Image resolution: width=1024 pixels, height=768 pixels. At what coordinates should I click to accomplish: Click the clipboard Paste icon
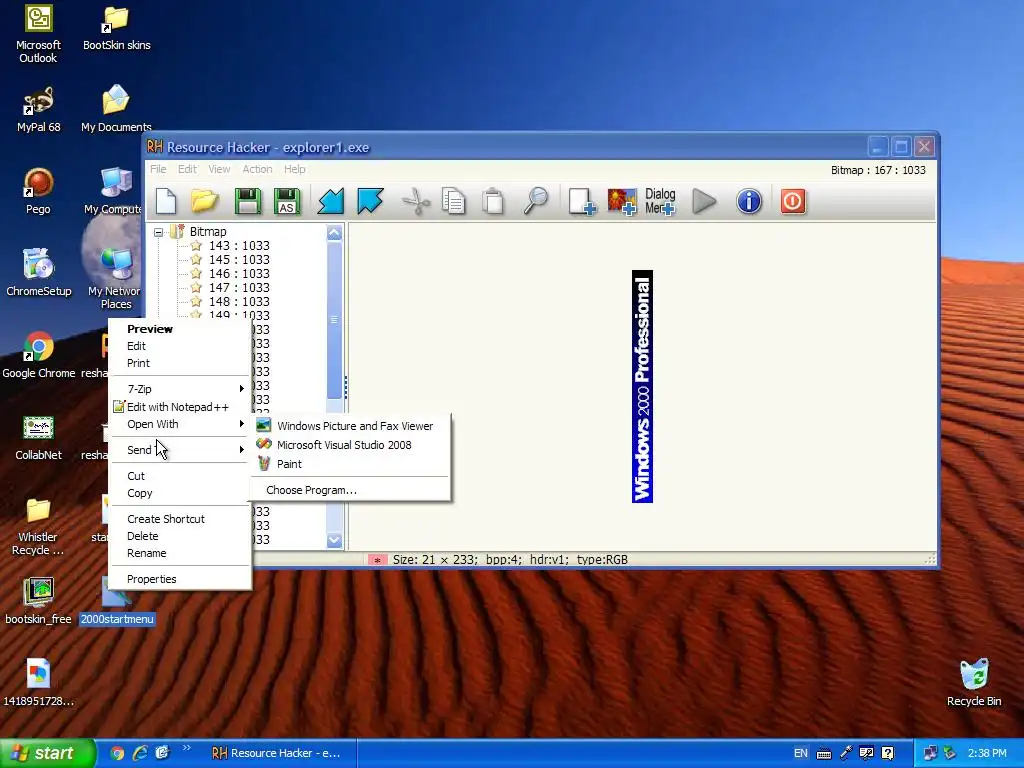pyautogui.click(x=494, y=201)
